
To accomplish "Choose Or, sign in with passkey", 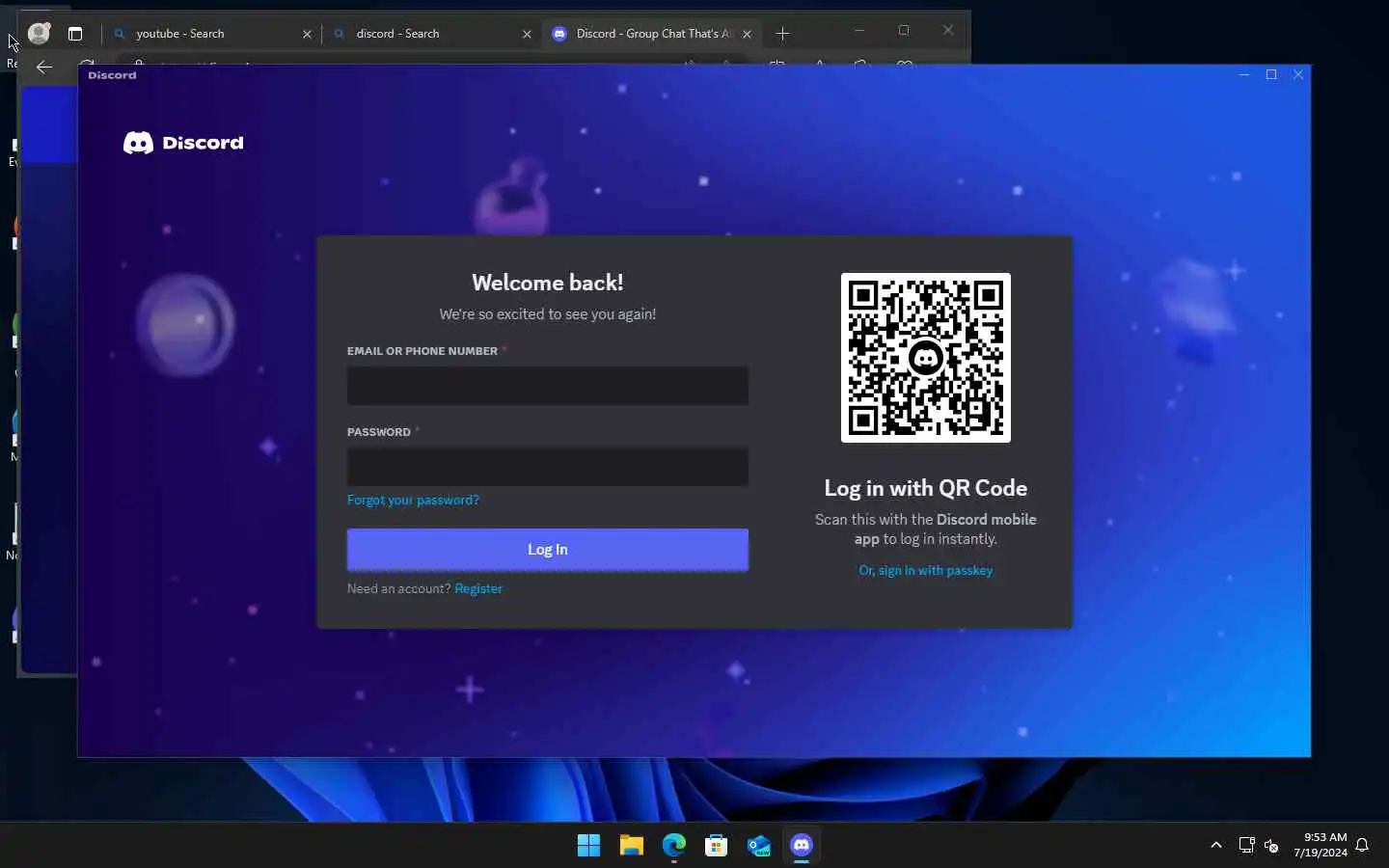I will [x=925, y=570].
